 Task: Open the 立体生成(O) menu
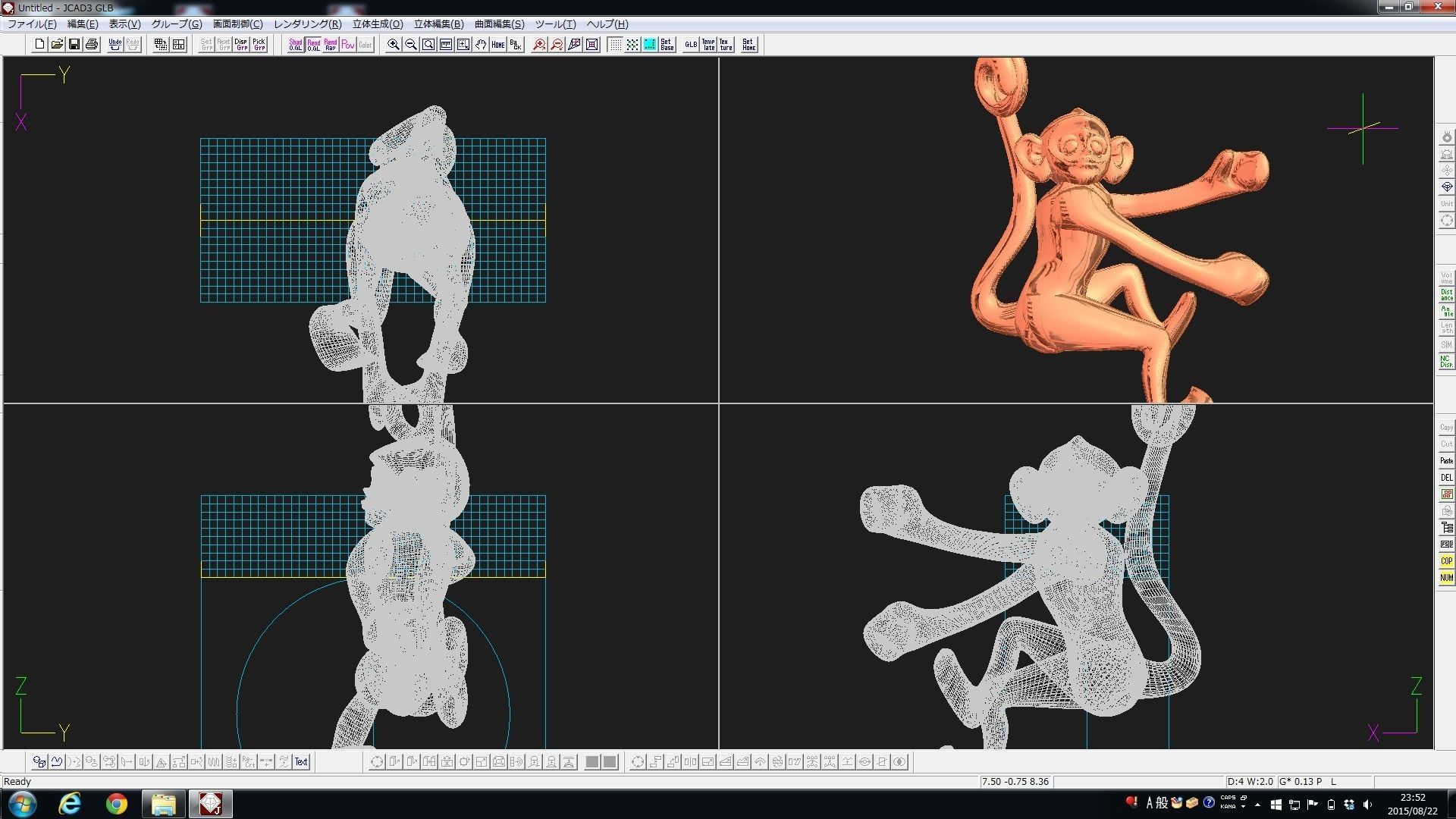378,24
